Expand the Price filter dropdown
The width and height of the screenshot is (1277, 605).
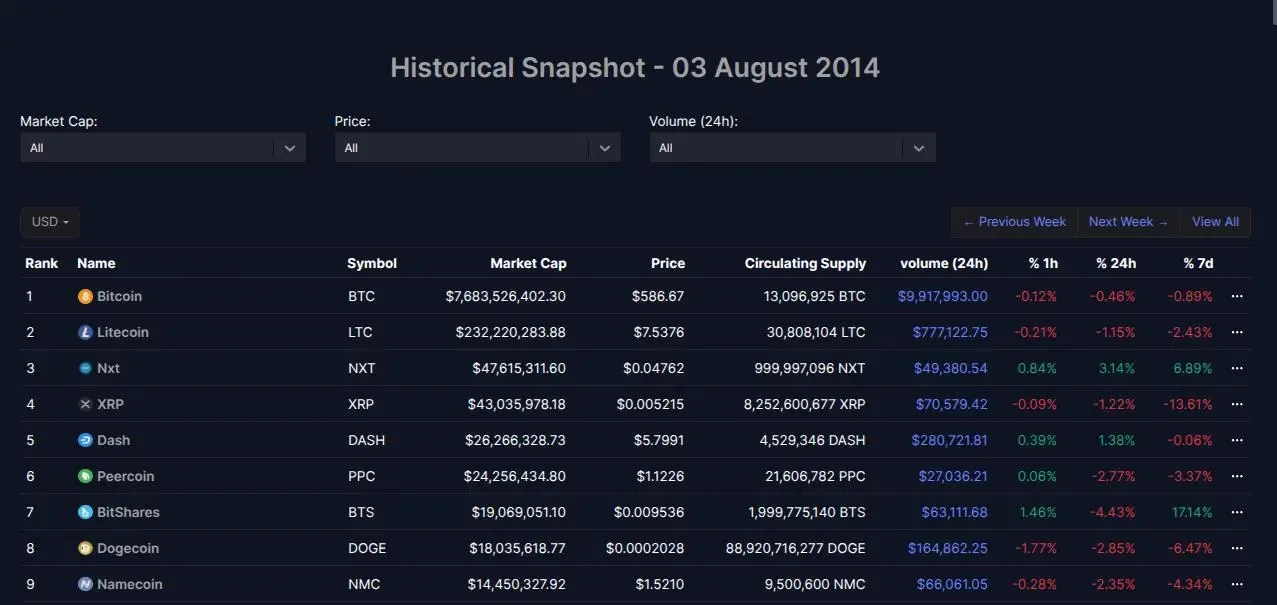(x=477, y=146)
